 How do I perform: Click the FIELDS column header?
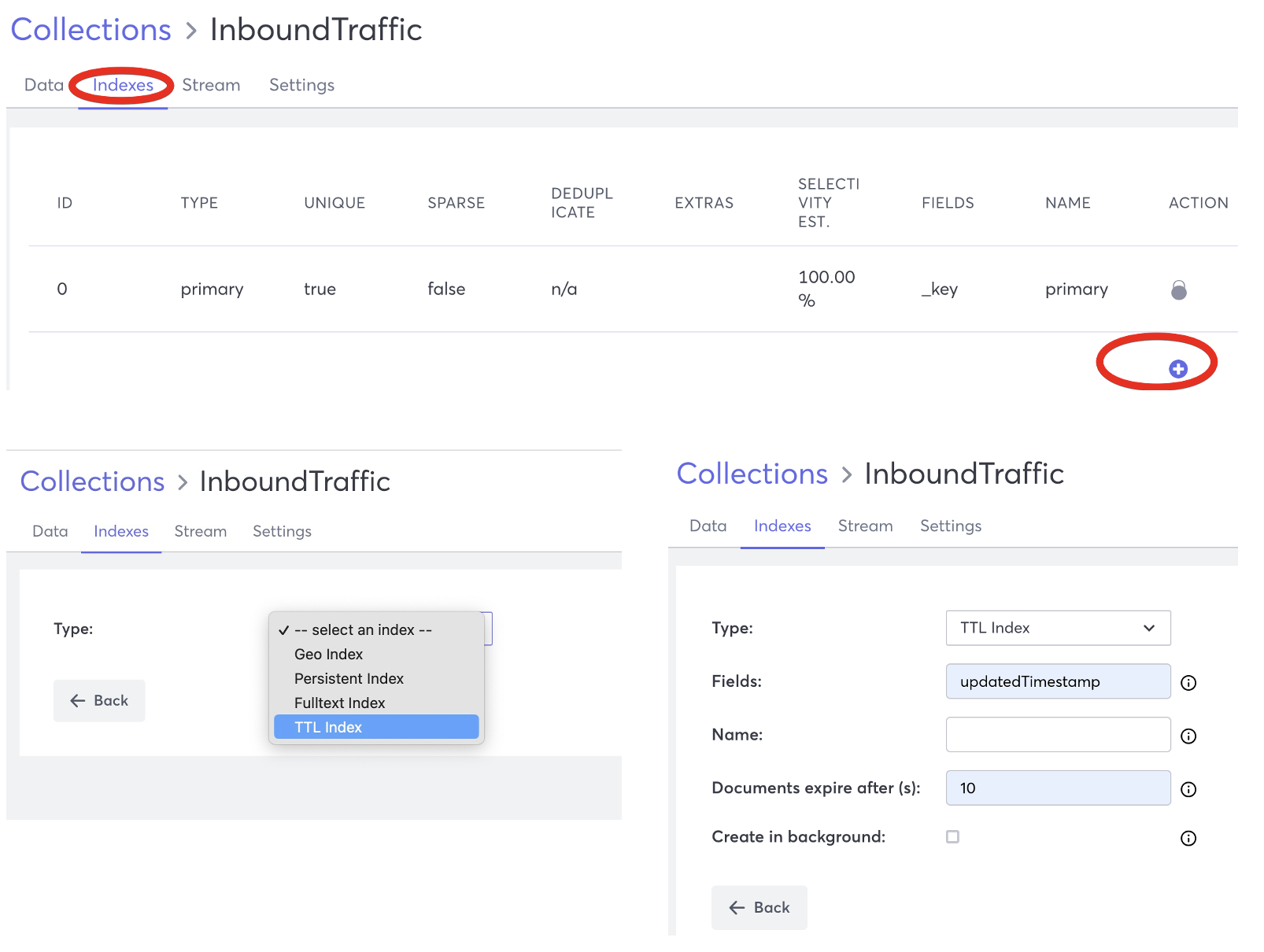click(948, 203)
